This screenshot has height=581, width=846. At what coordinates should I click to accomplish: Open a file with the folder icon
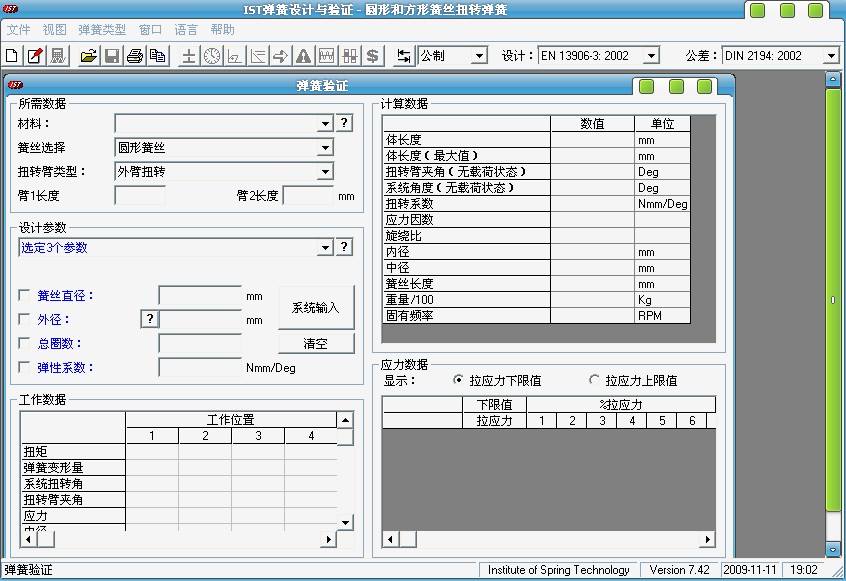tap(88, 56)
